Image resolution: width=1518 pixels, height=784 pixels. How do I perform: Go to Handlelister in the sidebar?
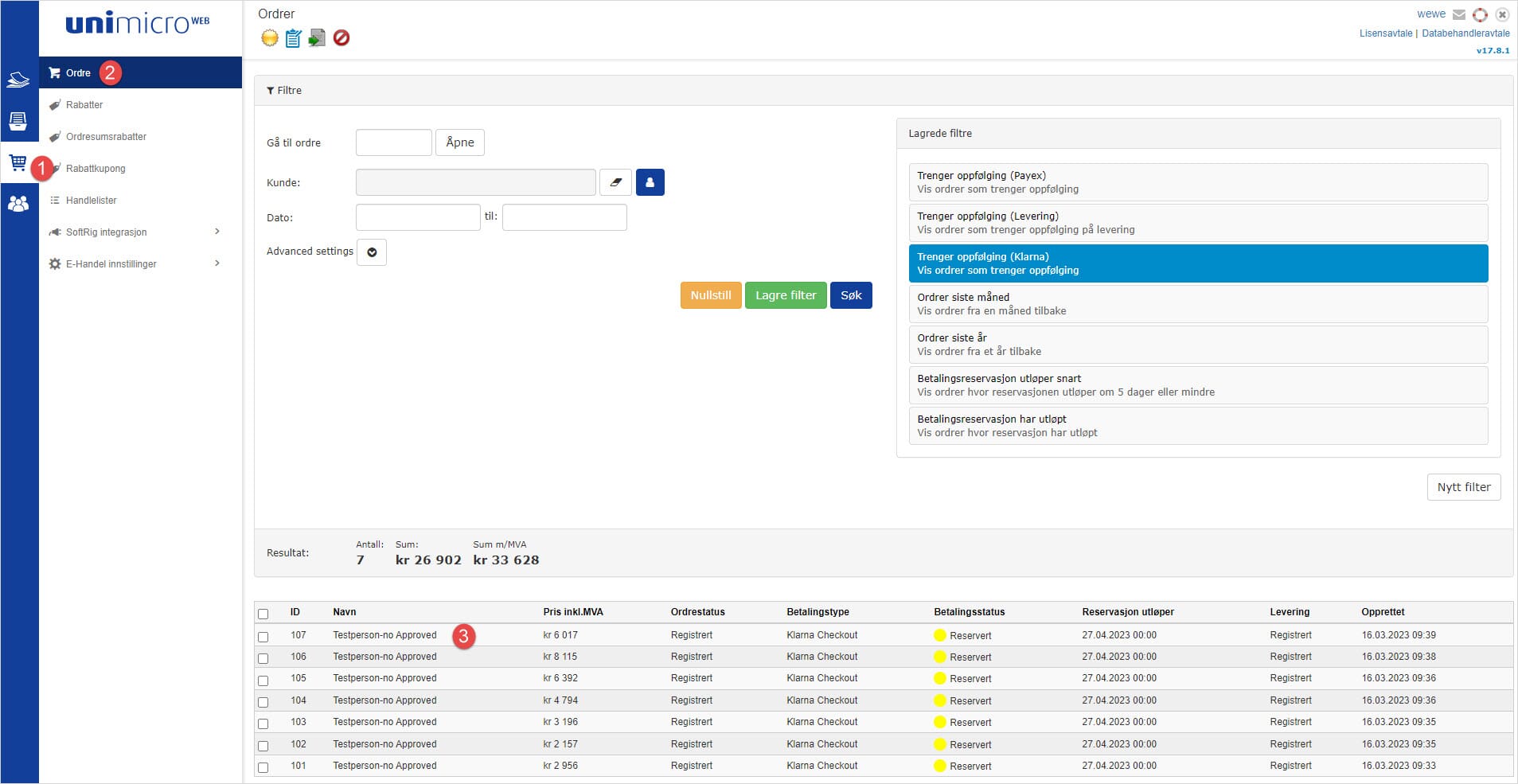pyautogui.click(x=91, y=201)
